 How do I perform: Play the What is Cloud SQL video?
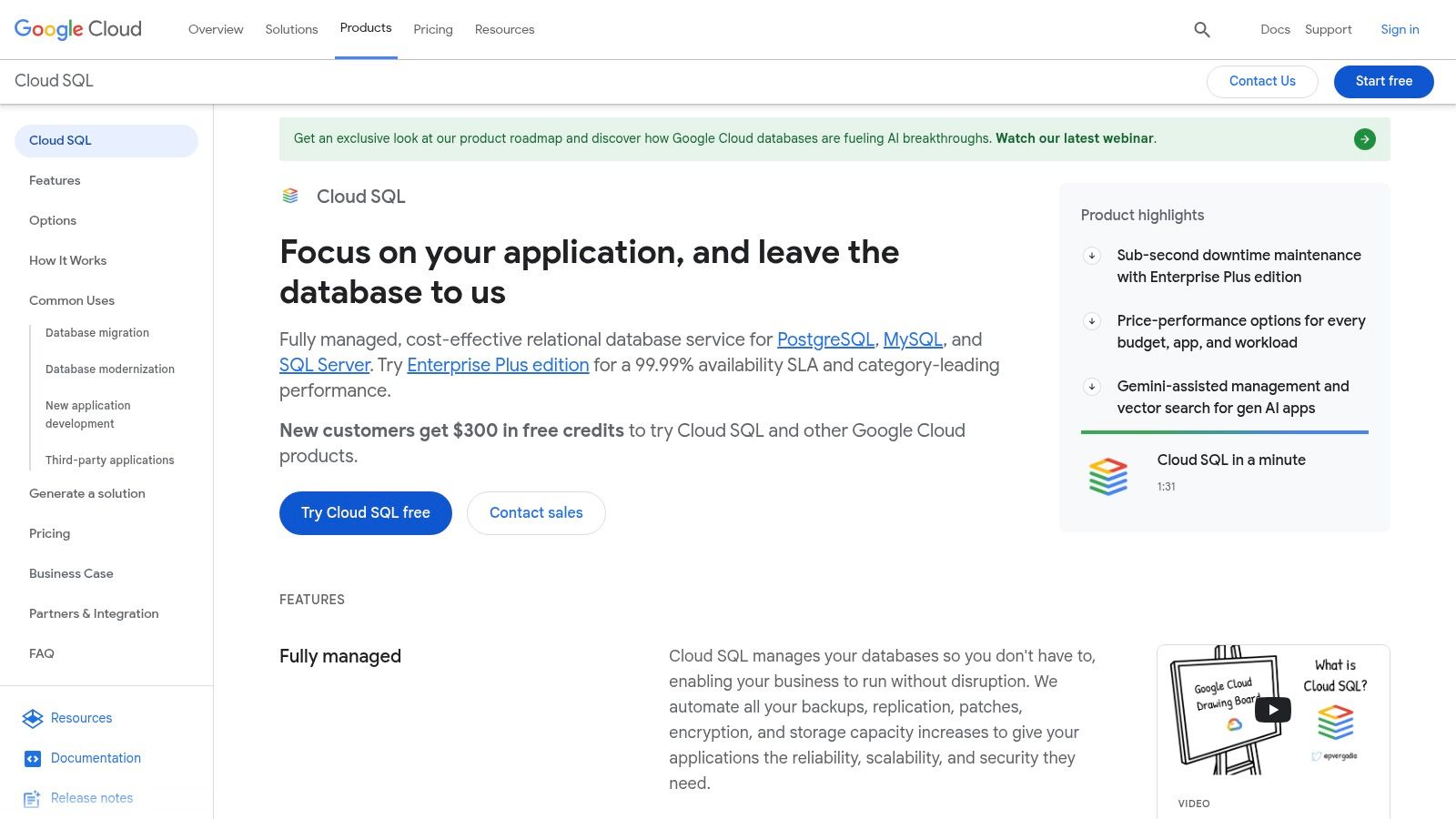1272,710
